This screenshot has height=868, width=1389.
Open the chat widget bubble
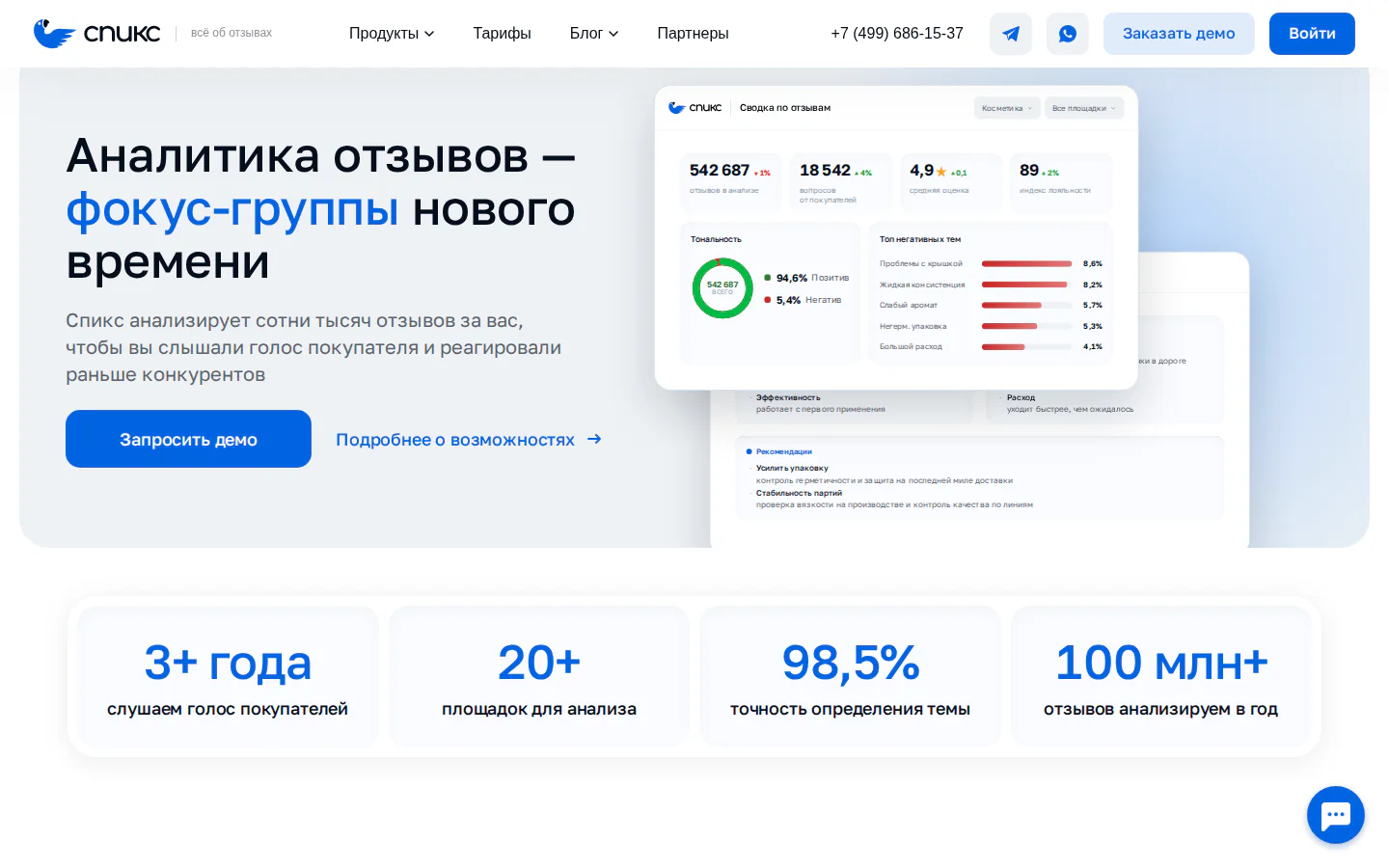pos(1336,815)
